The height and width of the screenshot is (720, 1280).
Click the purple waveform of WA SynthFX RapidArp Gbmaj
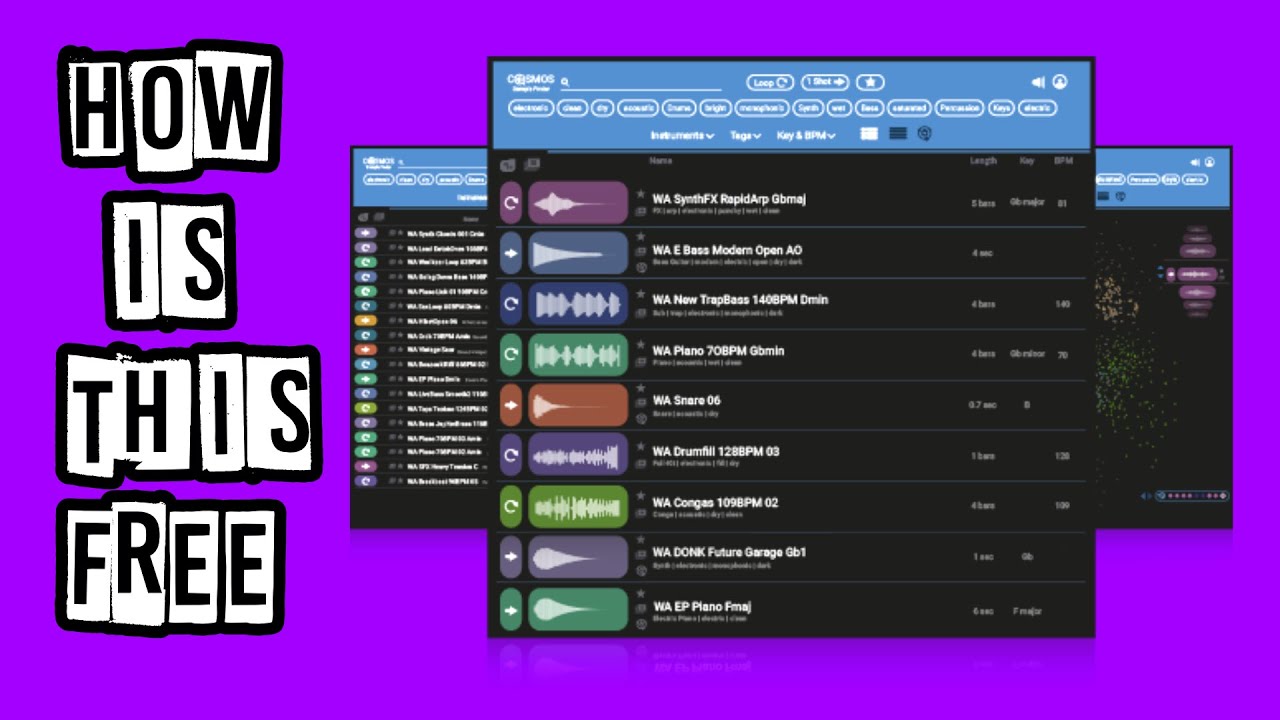point(578,203)
